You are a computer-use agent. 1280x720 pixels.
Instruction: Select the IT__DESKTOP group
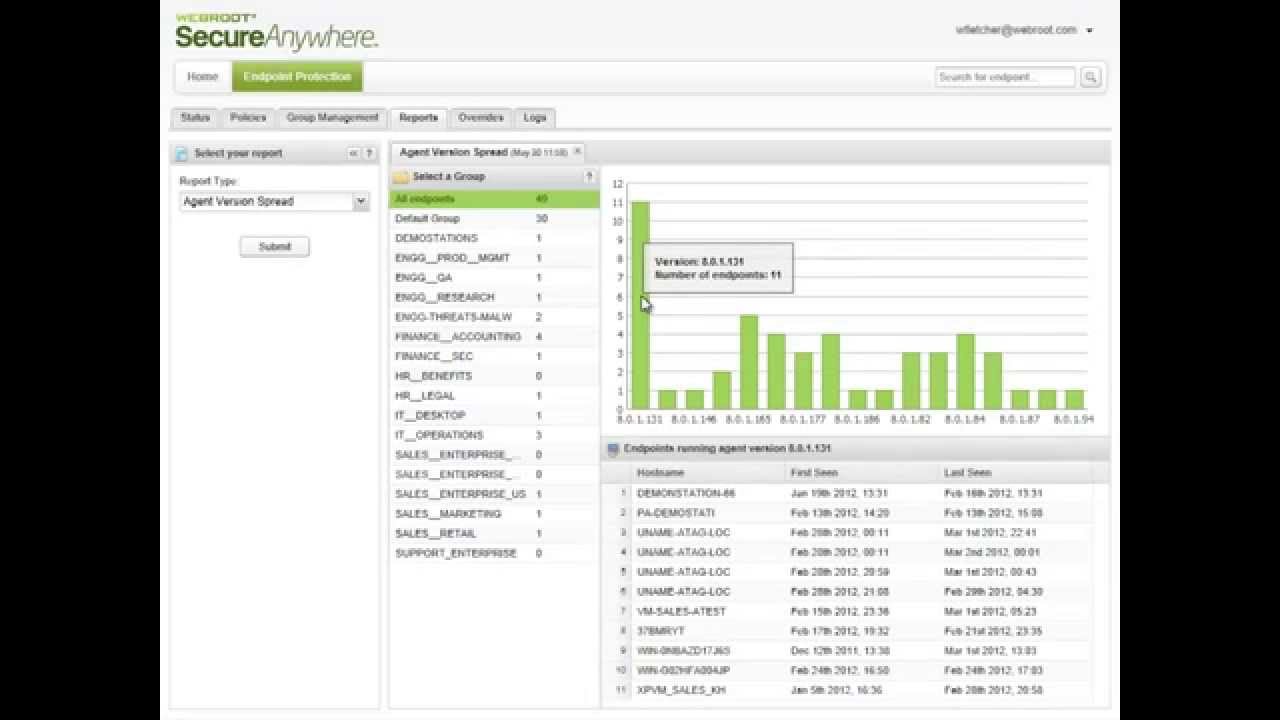pyautogui.click(x=495, y=416)
